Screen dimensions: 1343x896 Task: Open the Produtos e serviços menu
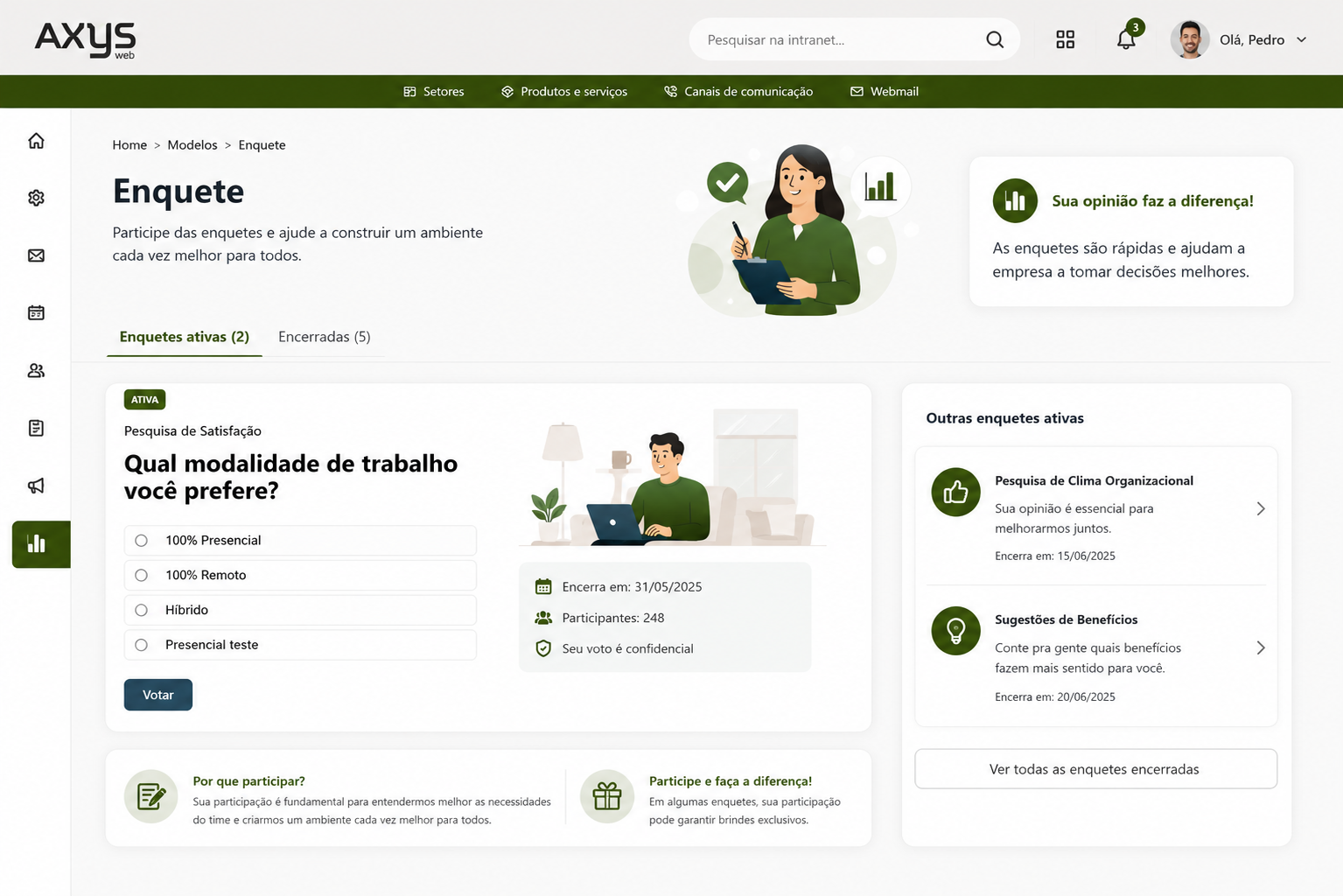click(564, 91)
